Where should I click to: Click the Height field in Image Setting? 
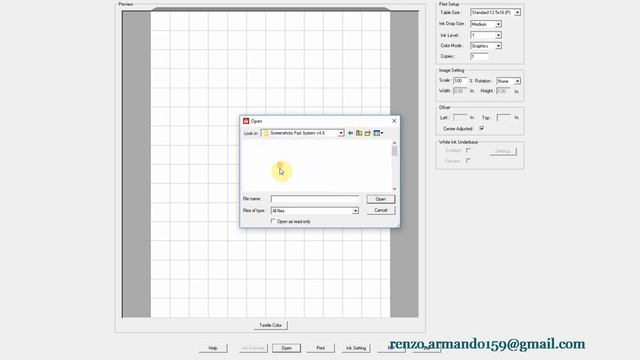tap(503, 91)
